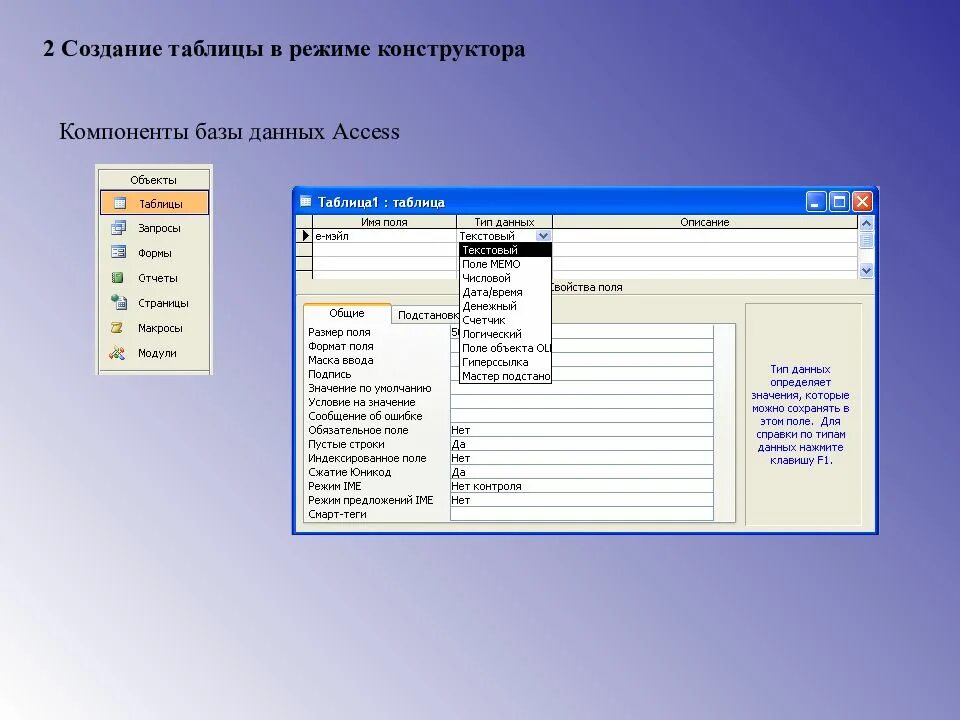
Task: Click the Reports (Отчеты) icon
Action: click(x=118, y=277)
